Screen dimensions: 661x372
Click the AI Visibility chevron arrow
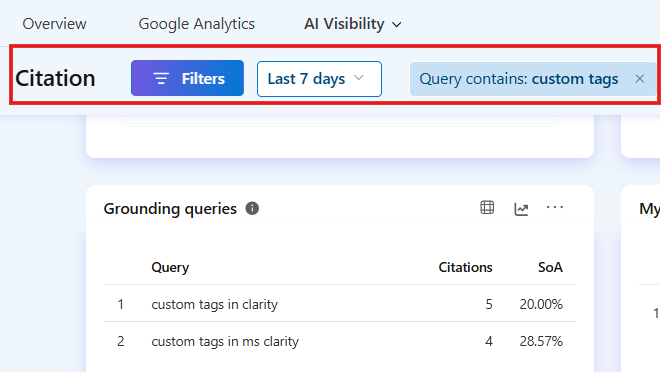tap(396, 25)
